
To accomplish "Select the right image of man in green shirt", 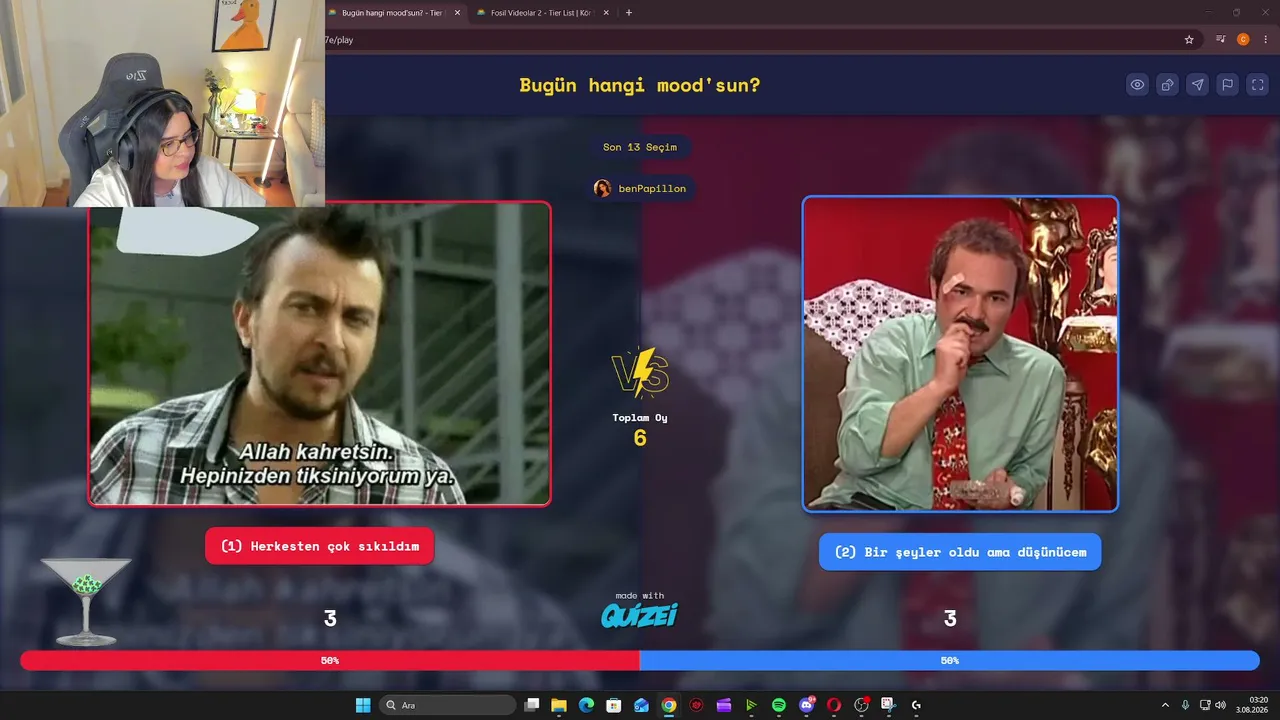I will pos(960,354).
